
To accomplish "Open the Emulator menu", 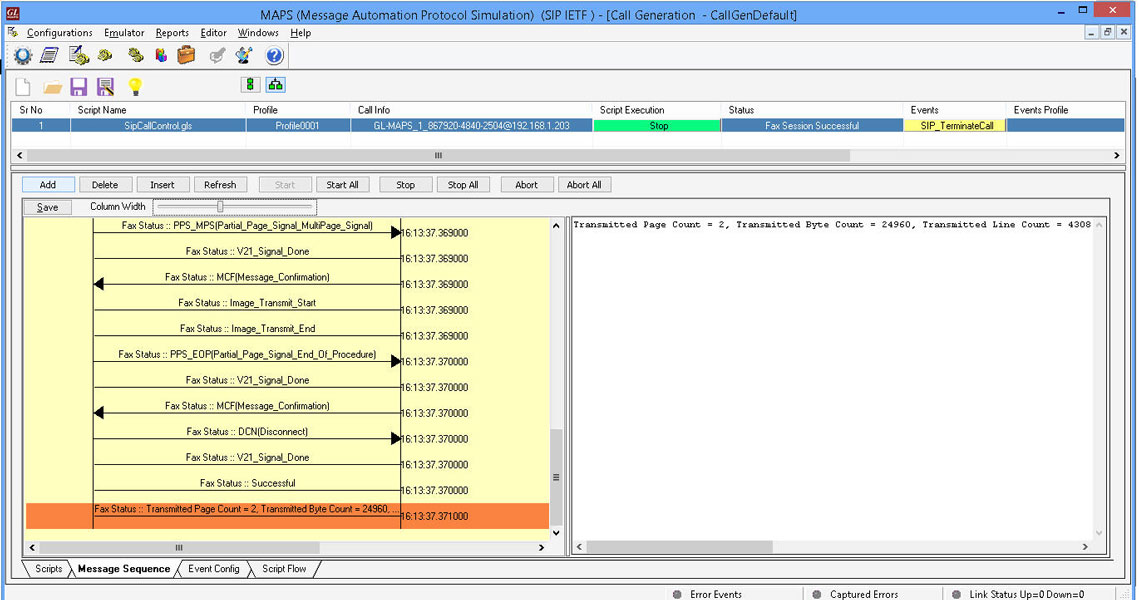I will (x=124, y=33).
